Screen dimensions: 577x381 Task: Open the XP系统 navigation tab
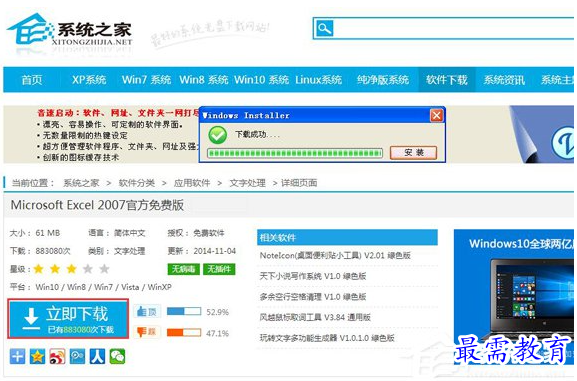click(89, 80)
